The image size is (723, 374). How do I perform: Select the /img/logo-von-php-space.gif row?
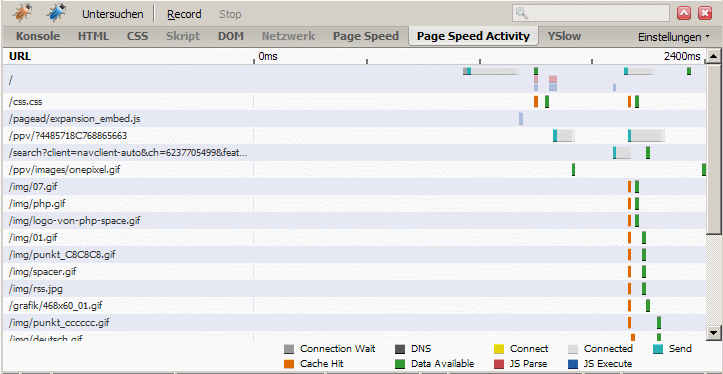[x=354, y=221]
